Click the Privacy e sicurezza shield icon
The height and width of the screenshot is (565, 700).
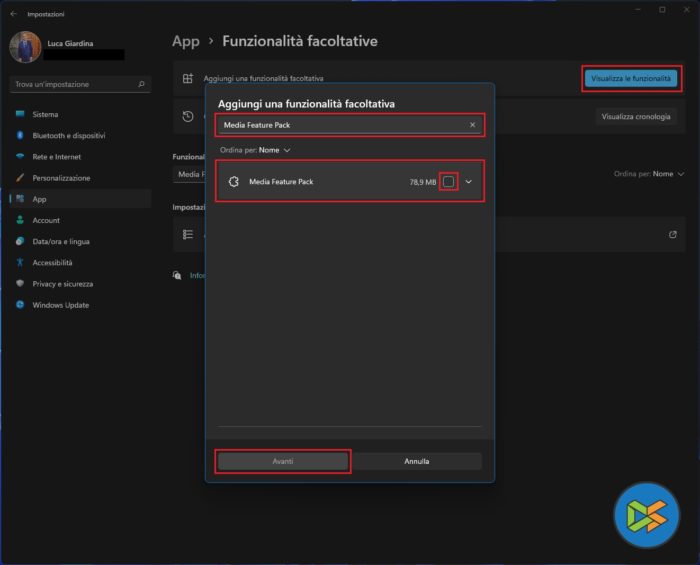pyautogui.click(x=20, y=284)
